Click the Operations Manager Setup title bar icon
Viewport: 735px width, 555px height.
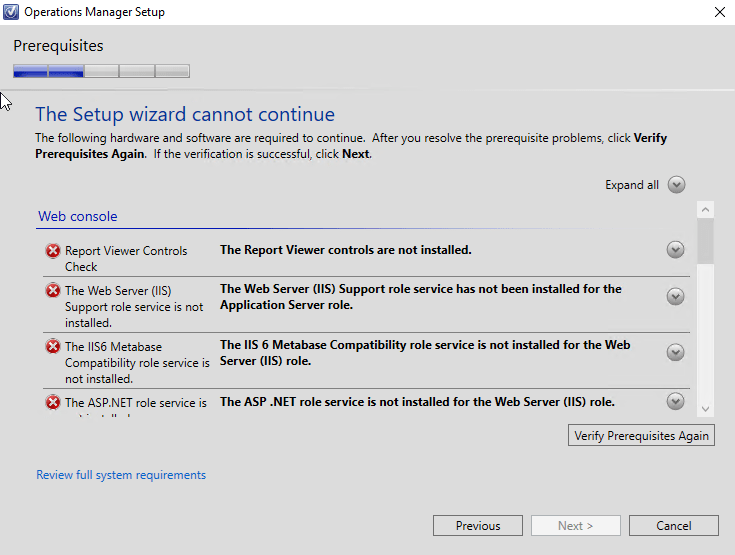(x=11, y=12)
